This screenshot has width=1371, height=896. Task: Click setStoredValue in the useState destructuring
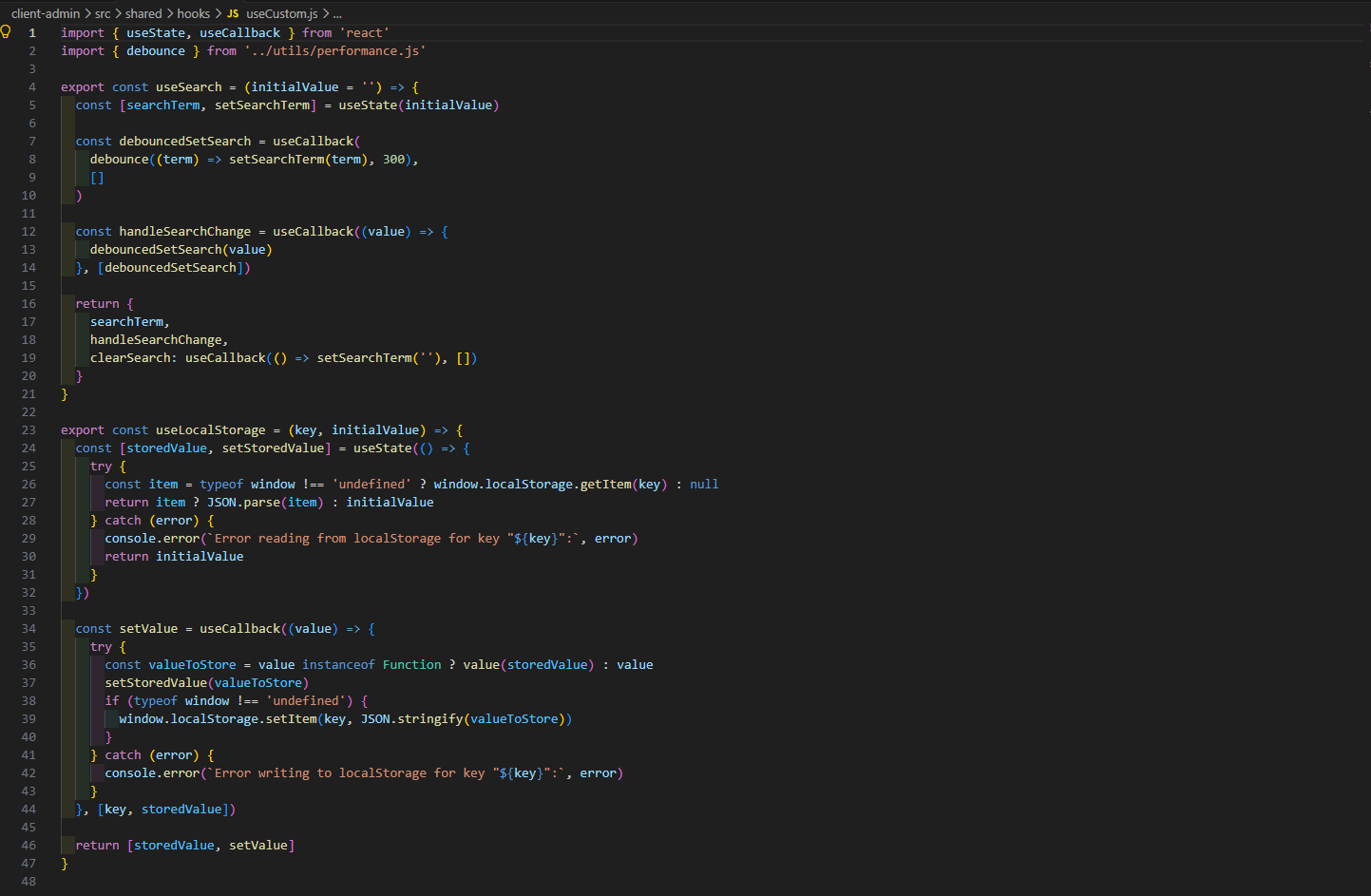point(274,448)
